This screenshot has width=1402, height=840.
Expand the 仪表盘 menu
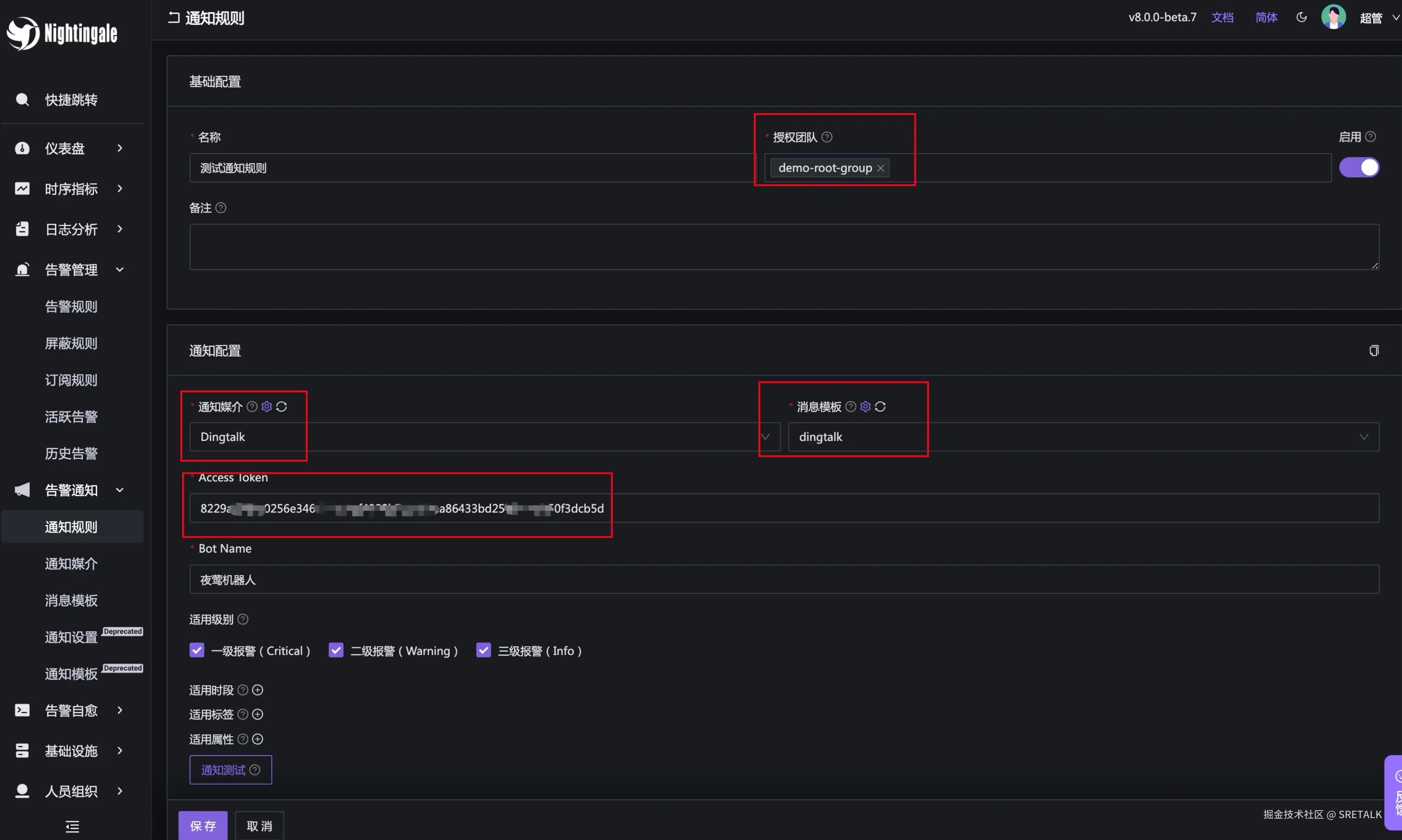coord(72,148)
